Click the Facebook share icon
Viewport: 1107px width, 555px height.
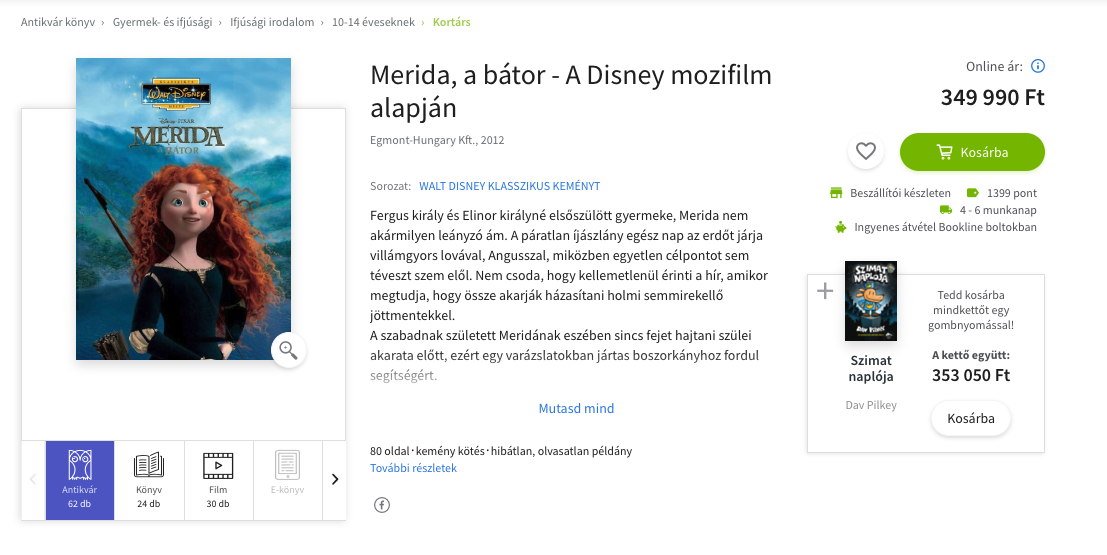381,505
